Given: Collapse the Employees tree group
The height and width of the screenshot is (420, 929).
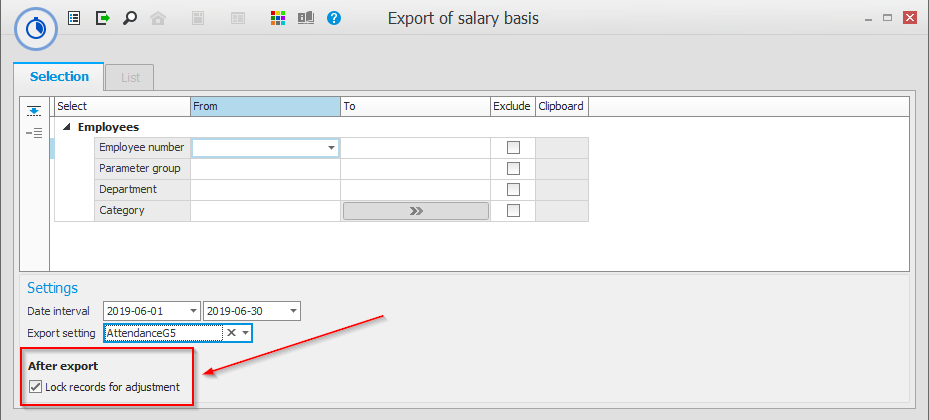Looking at the screenshot, I should coord(67,128).
